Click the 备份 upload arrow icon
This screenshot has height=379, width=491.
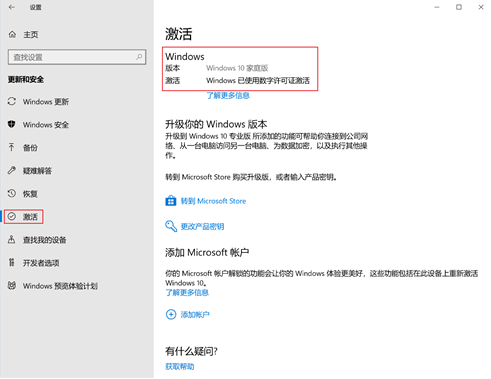[12, 147]
